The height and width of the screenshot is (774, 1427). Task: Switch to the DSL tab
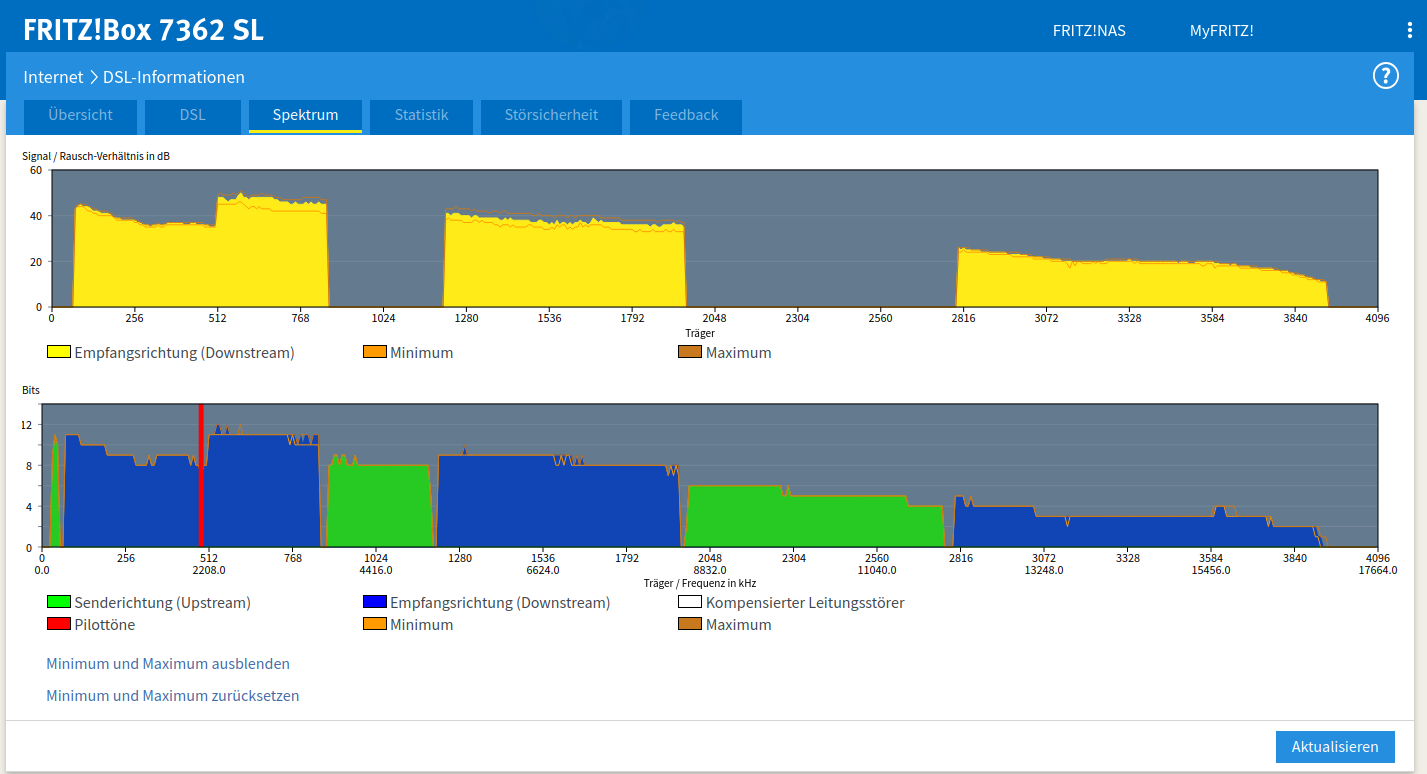193,115
